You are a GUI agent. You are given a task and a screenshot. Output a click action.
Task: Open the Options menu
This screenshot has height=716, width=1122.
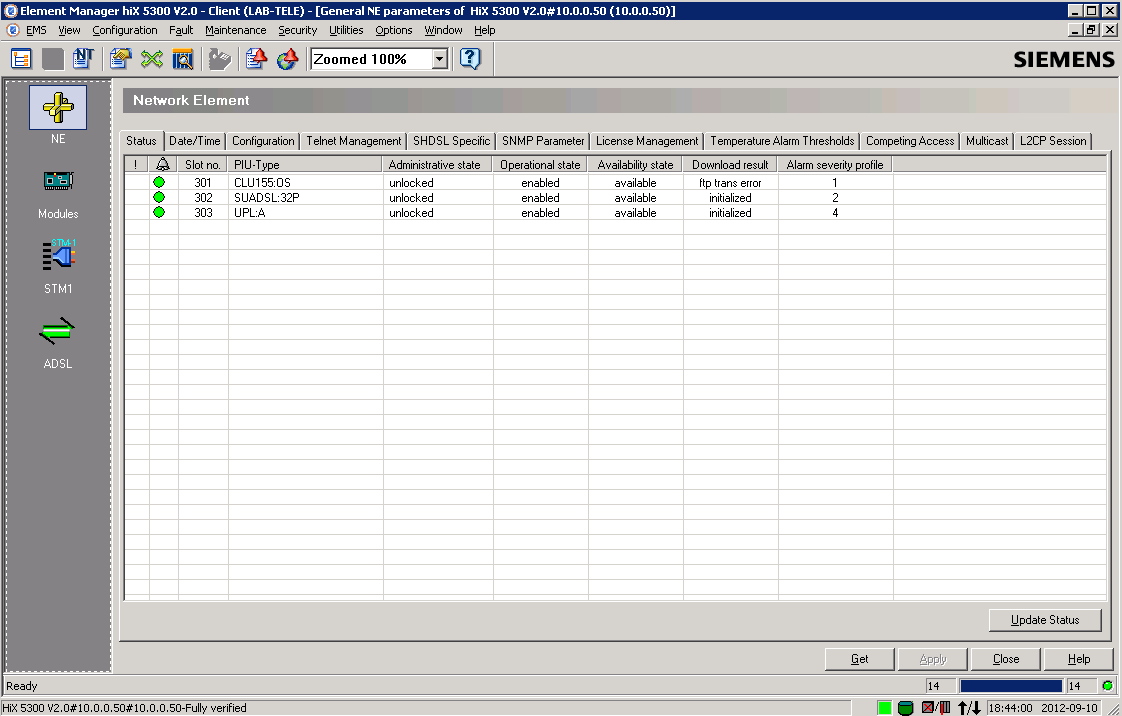(394, 30)
